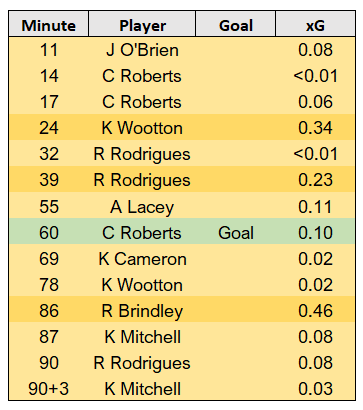The height and width of the screenshot is (410, 363).
Task: Click the Goal column header
Action: 236,25
